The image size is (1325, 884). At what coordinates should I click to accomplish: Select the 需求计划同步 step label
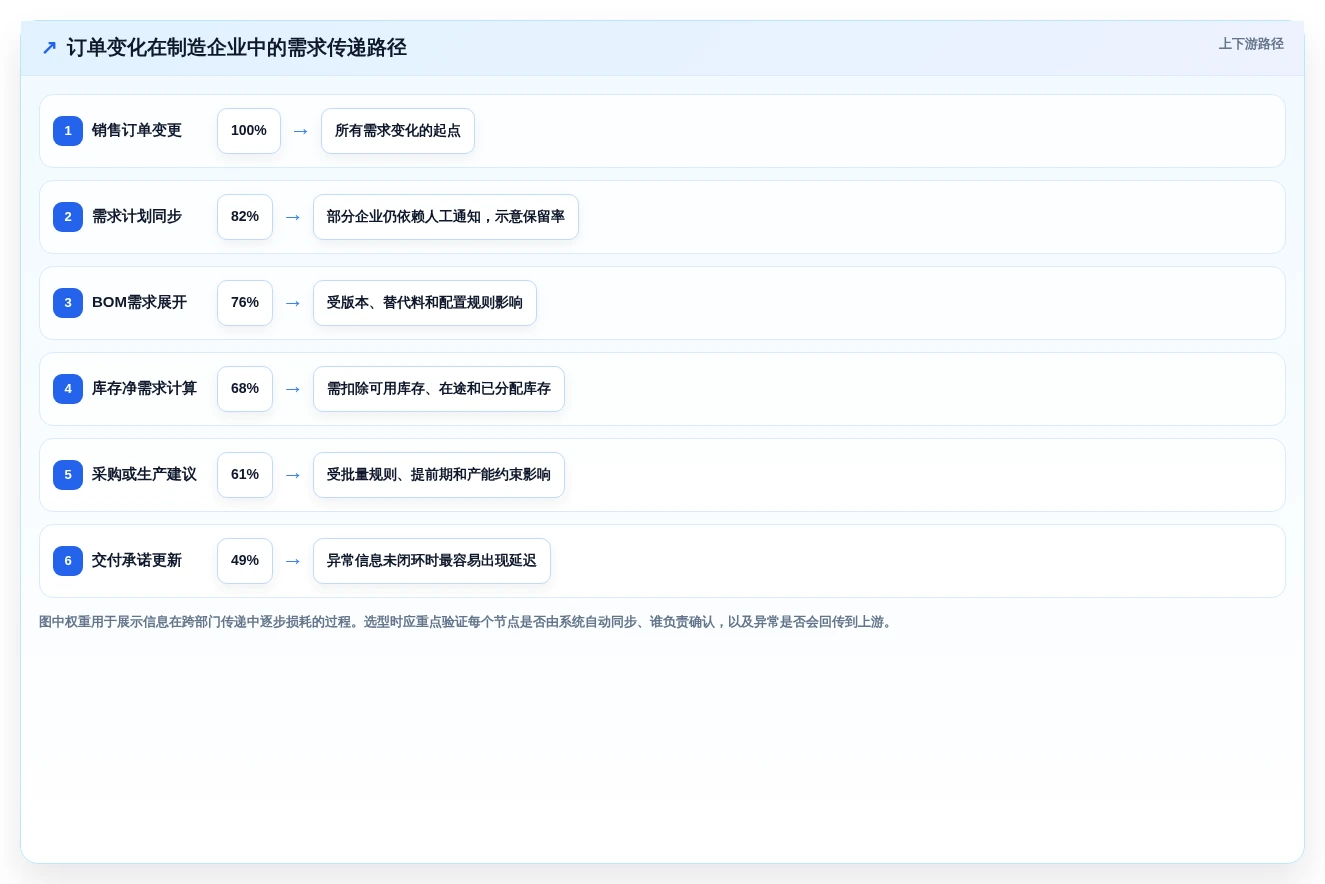[x=137, y=217]
